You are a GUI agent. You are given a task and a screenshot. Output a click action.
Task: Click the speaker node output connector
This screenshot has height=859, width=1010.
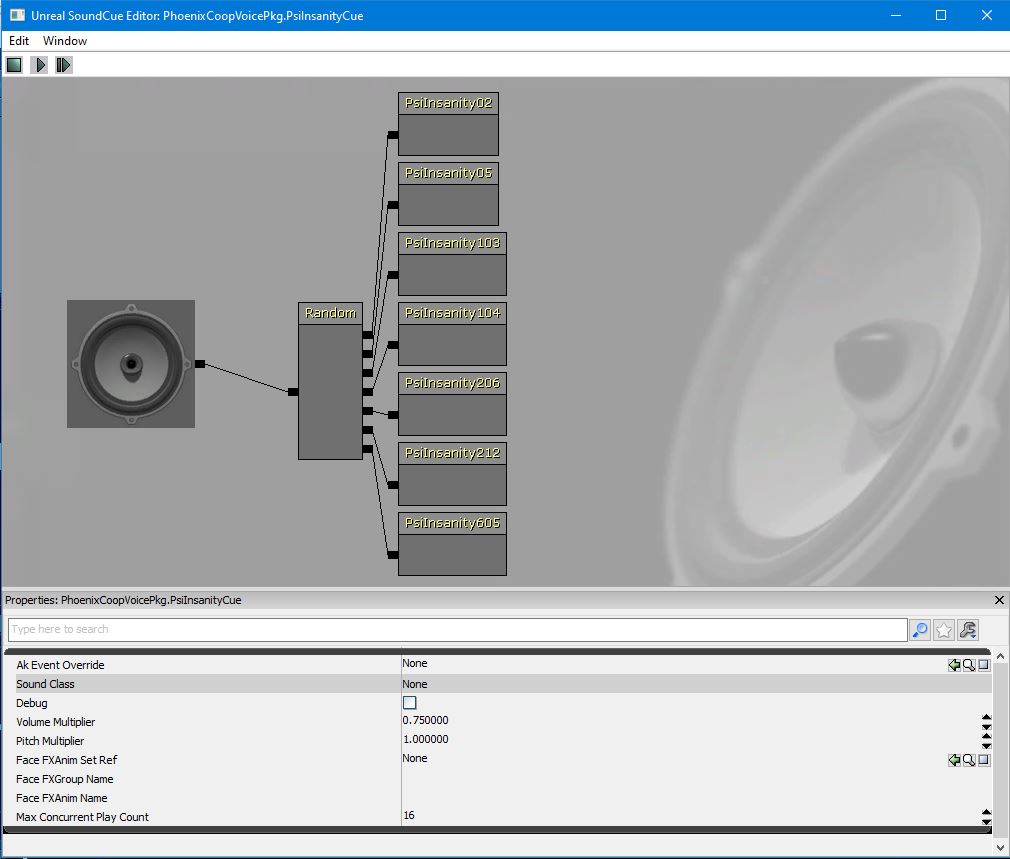200,364
